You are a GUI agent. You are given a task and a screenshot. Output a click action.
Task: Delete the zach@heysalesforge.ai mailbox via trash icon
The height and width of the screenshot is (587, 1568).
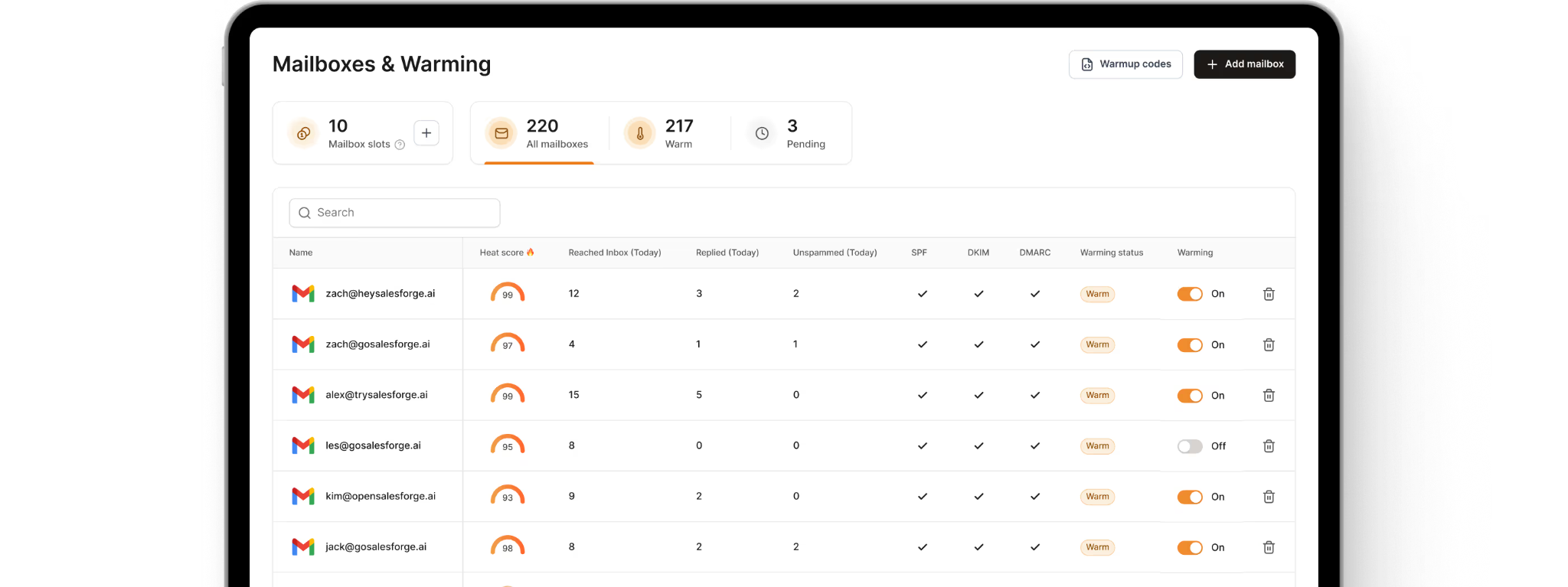coord(1269,294)
